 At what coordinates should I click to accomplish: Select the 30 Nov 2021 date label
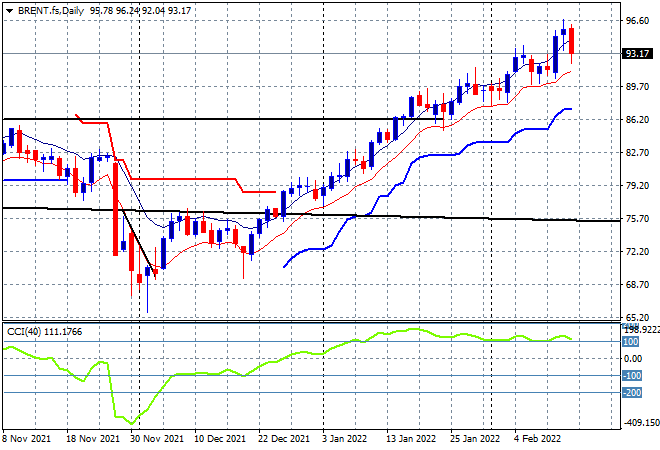click(157, 439)
